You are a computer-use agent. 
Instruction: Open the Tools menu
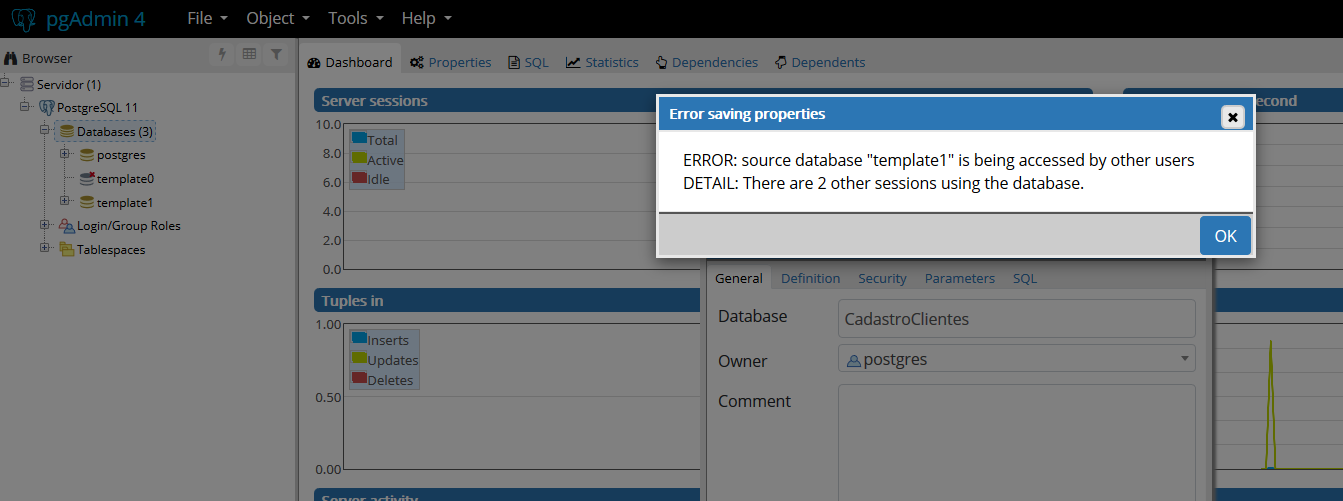[356, 18]
